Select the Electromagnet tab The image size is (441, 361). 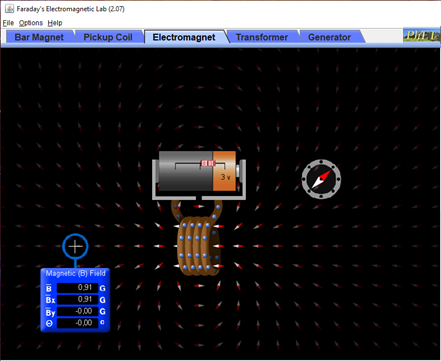point(184,37)
